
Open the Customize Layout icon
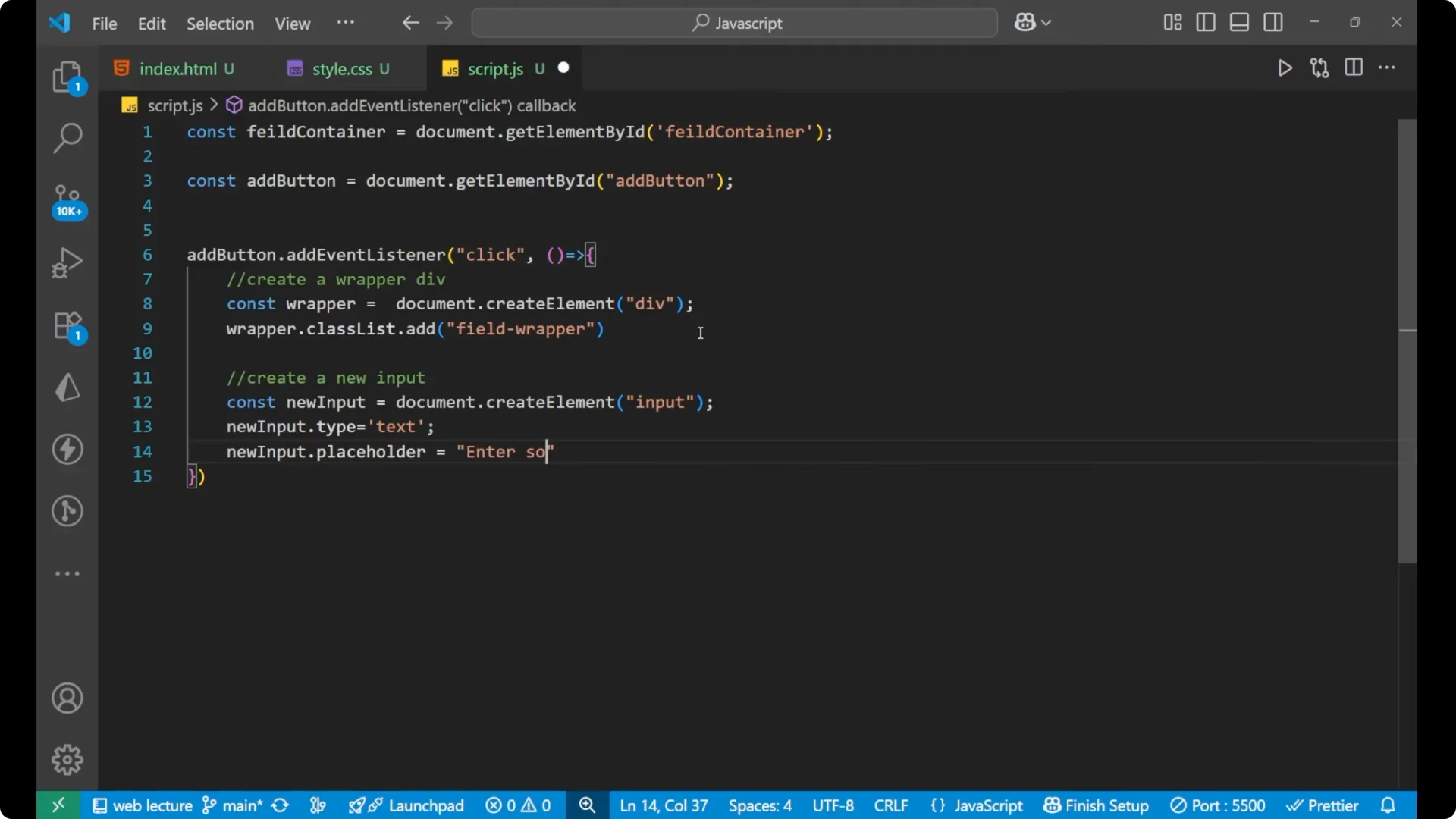1172,22
